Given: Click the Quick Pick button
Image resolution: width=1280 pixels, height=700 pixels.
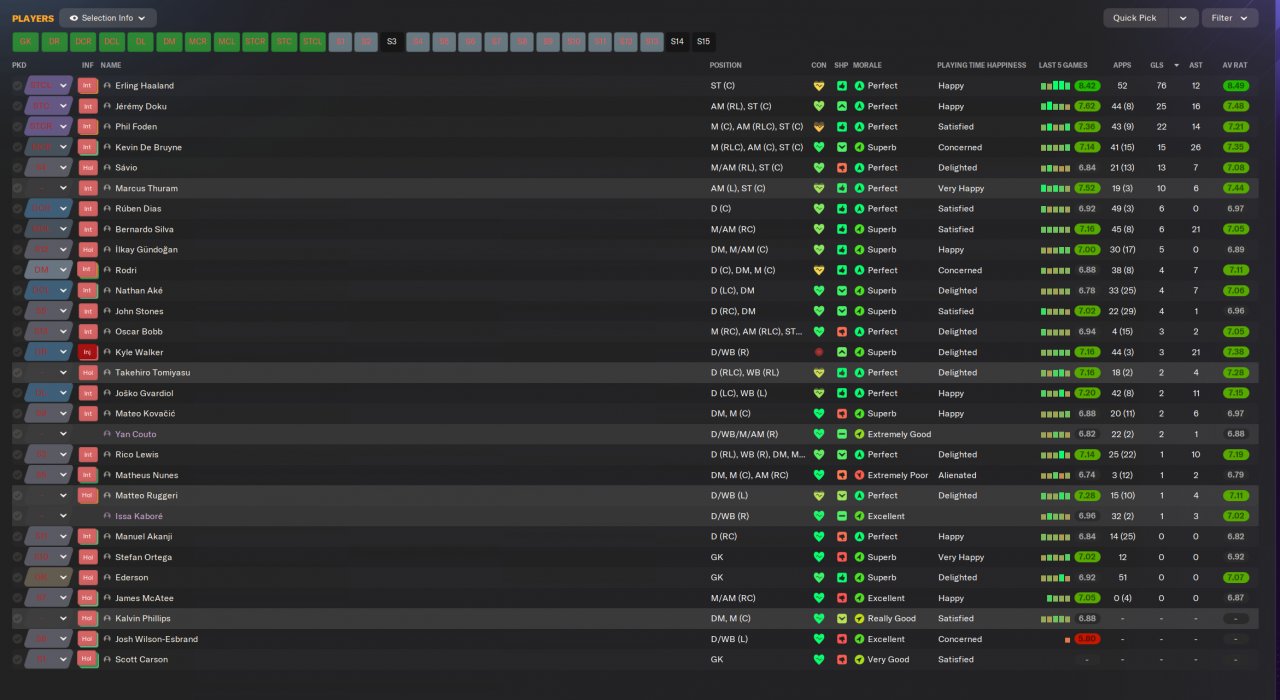Looking at the screenshot, I should [1135, 18].
